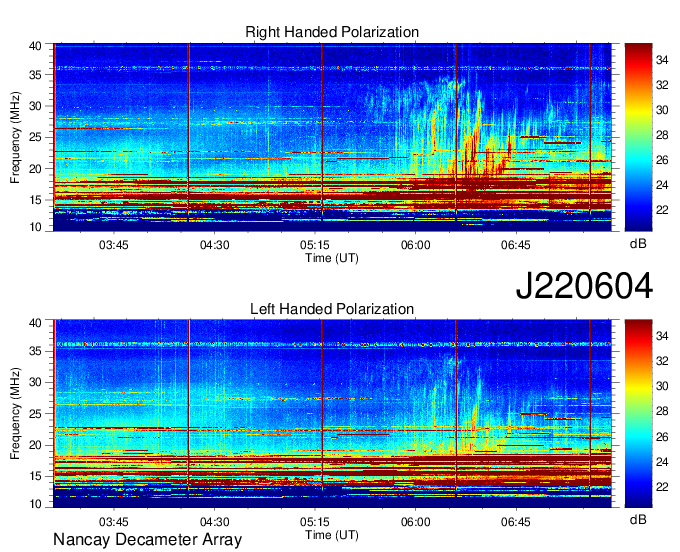Click the 'Nancay Decameter Array' label

[147, 539]
